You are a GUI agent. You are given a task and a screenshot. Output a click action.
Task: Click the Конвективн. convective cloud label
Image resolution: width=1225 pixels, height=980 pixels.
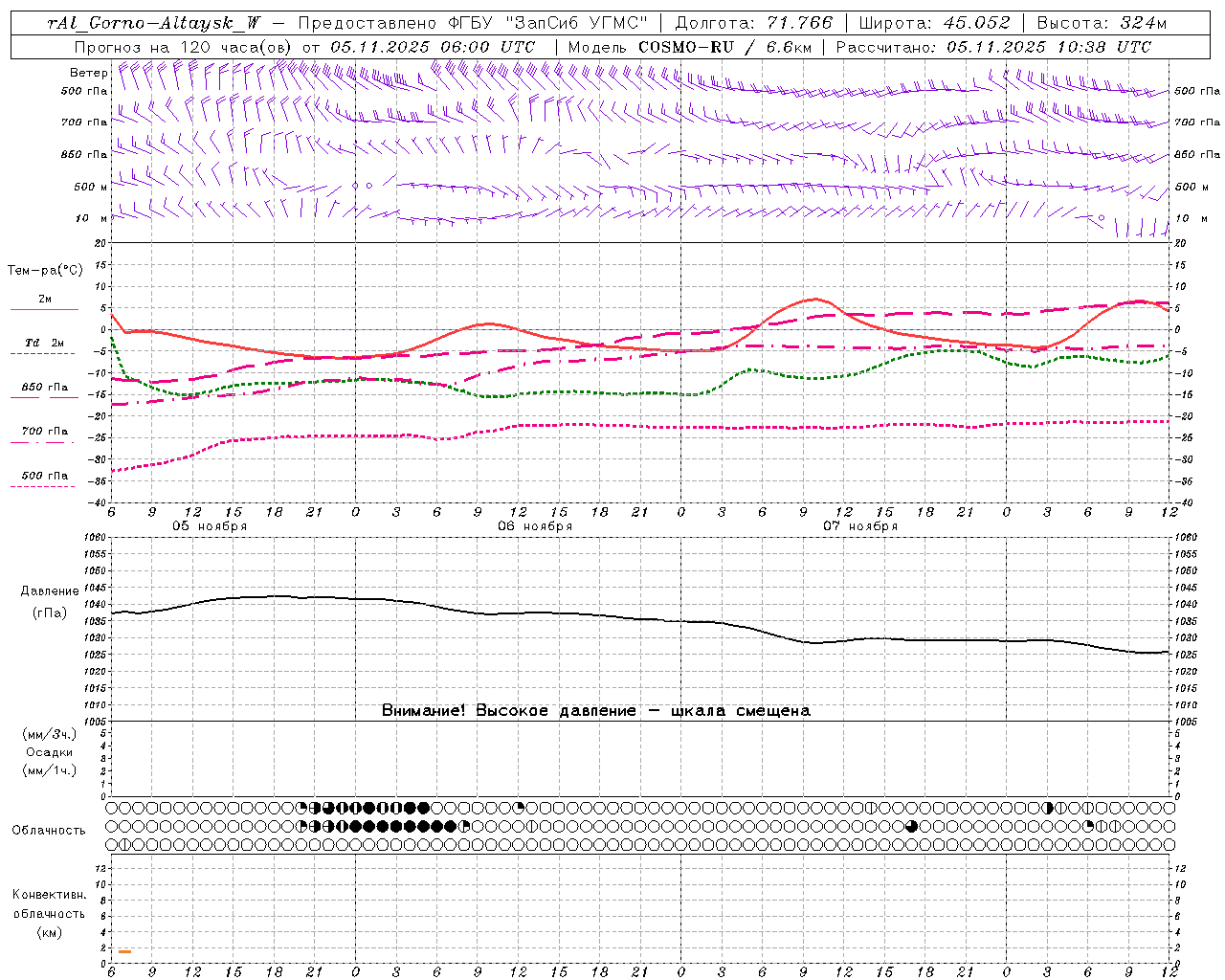49,895
